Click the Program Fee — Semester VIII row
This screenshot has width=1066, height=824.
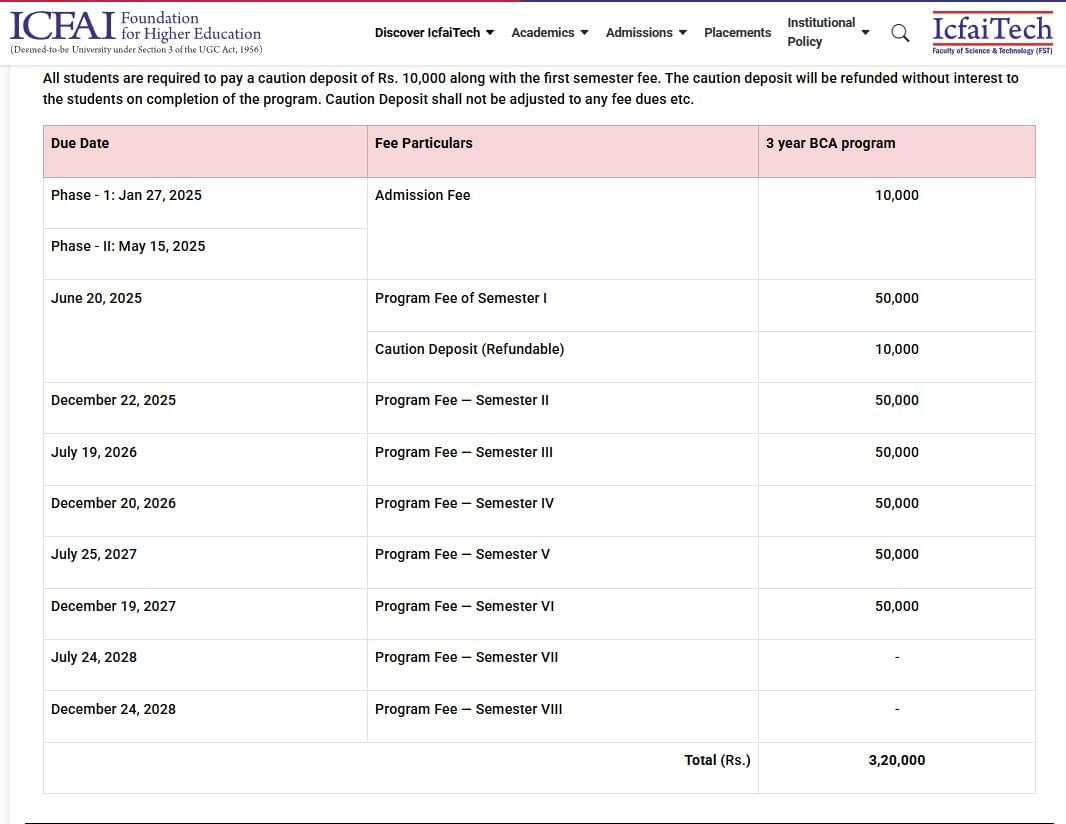[468, 709]
